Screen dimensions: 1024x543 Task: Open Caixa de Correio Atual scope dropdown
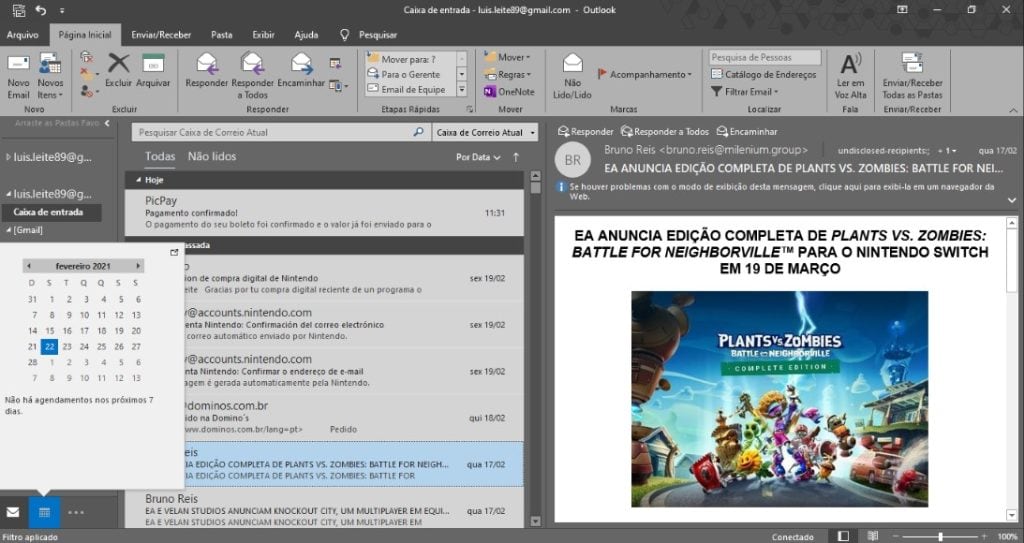tap(485, 132)
